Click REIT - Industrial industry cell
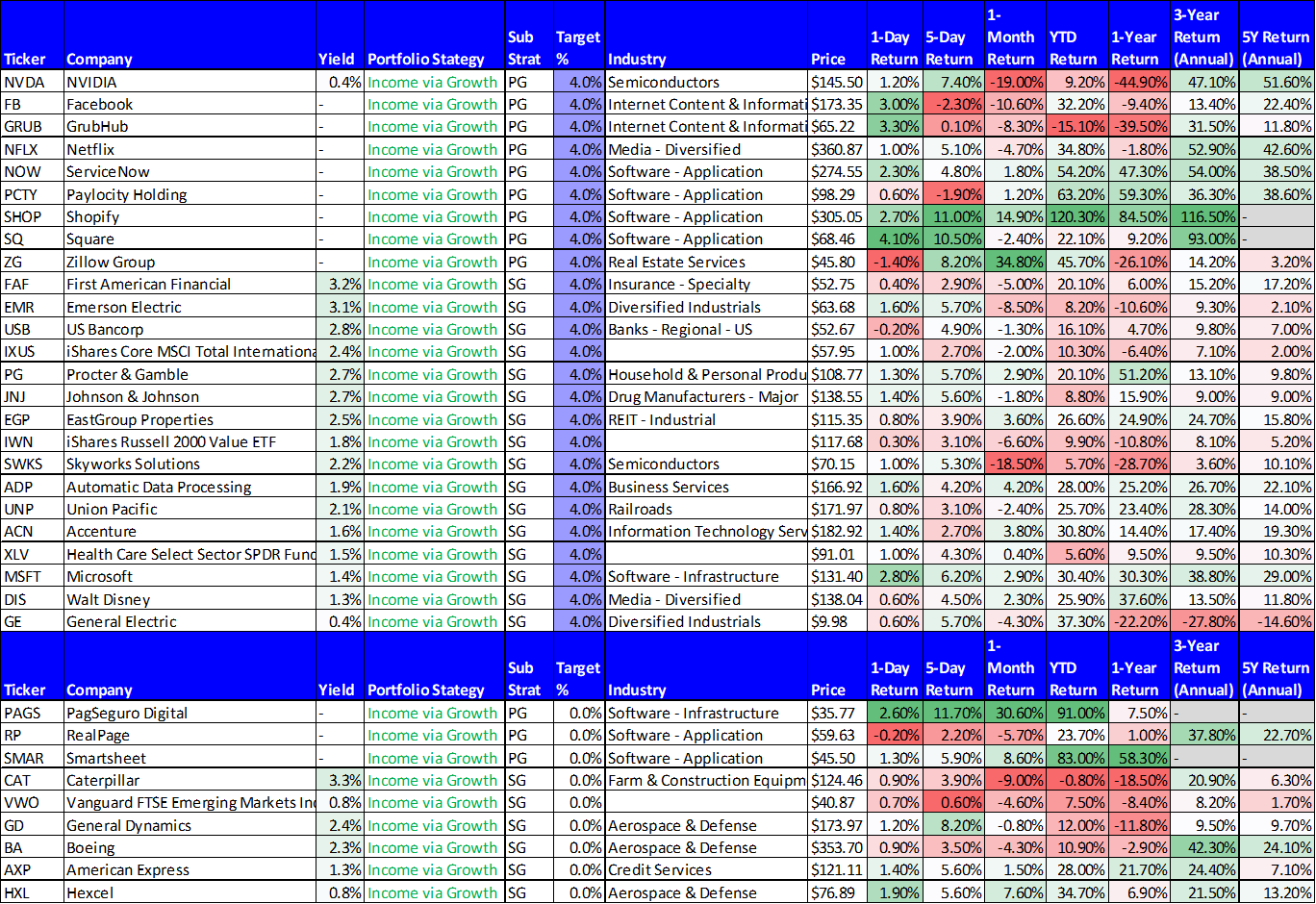The image size is (1316, 904). tap(707, 419)
